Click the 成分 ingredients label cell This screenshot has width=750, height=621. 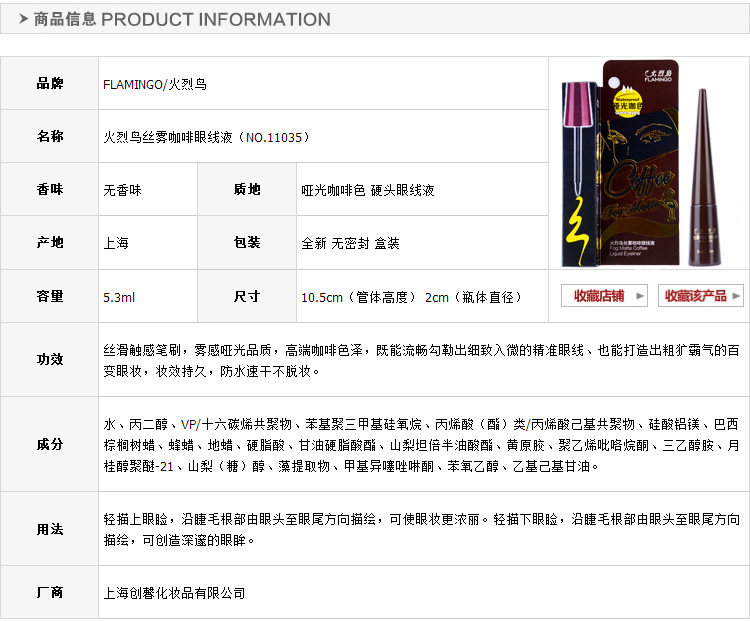pos(50,444)
